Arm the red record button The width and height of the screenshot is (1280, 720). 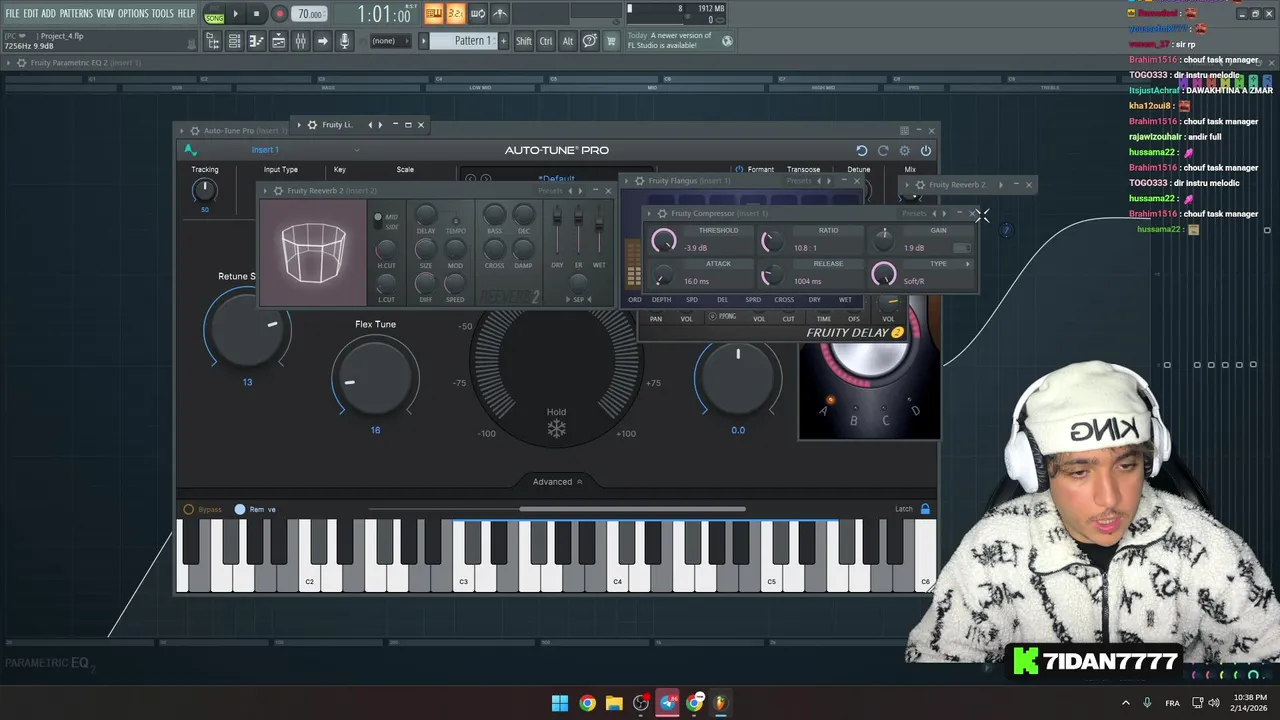point(279,14)
